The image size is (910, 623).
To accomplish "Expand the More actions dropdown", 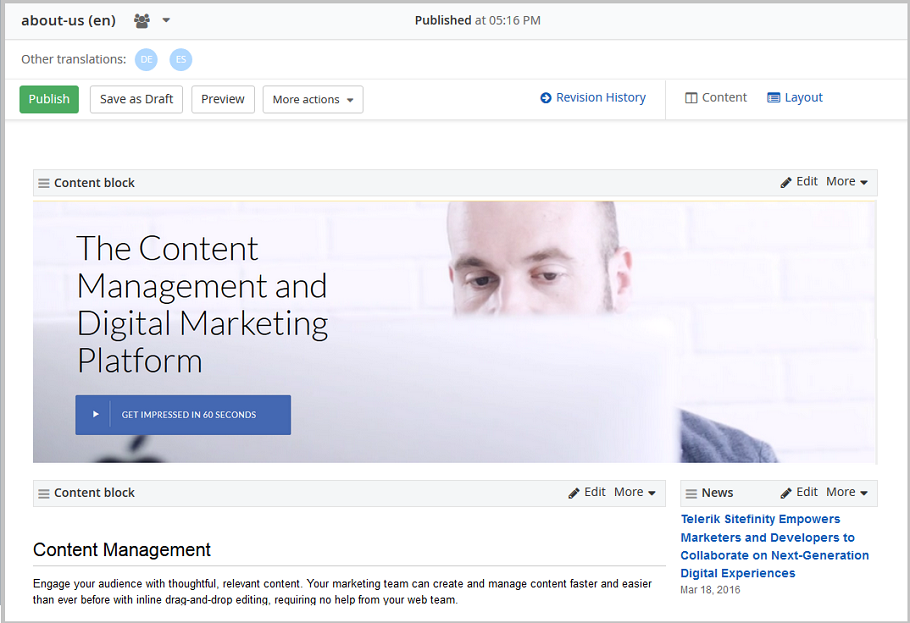I will 313,99.
